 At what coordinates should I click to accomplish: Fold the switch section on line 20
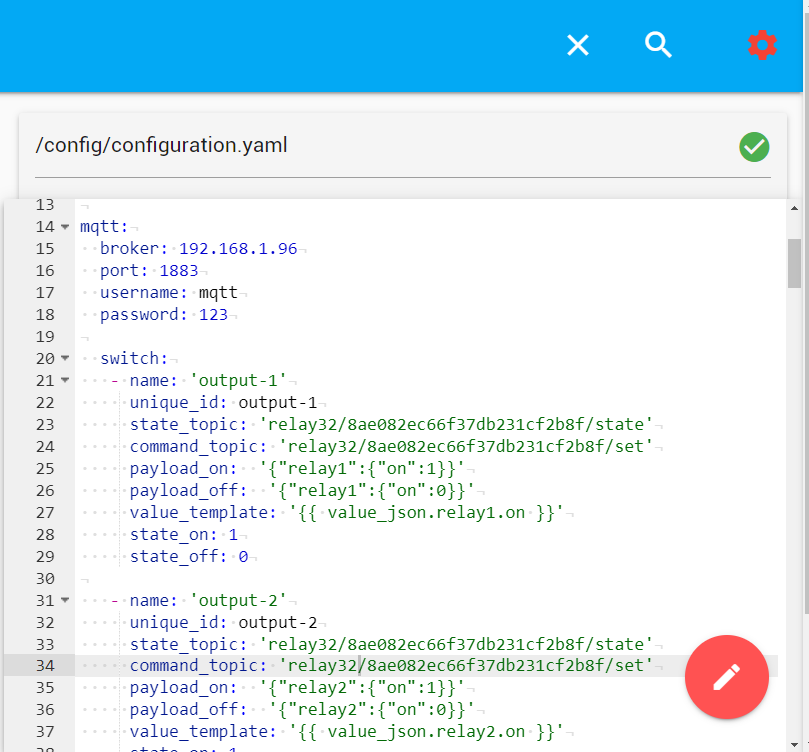tap(65, 359)
